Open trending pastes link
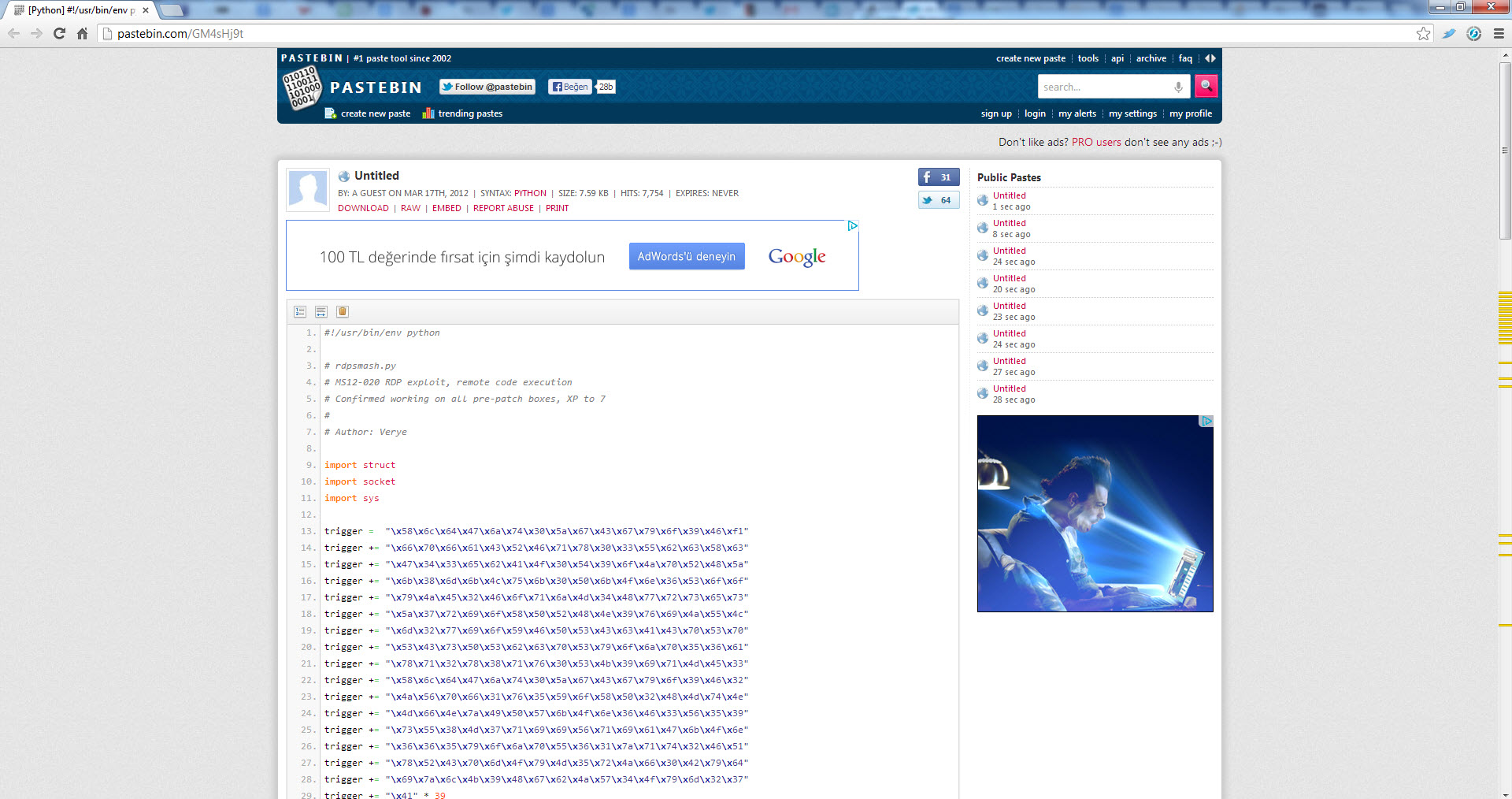The image size is (1512, 799). (462, 113)
